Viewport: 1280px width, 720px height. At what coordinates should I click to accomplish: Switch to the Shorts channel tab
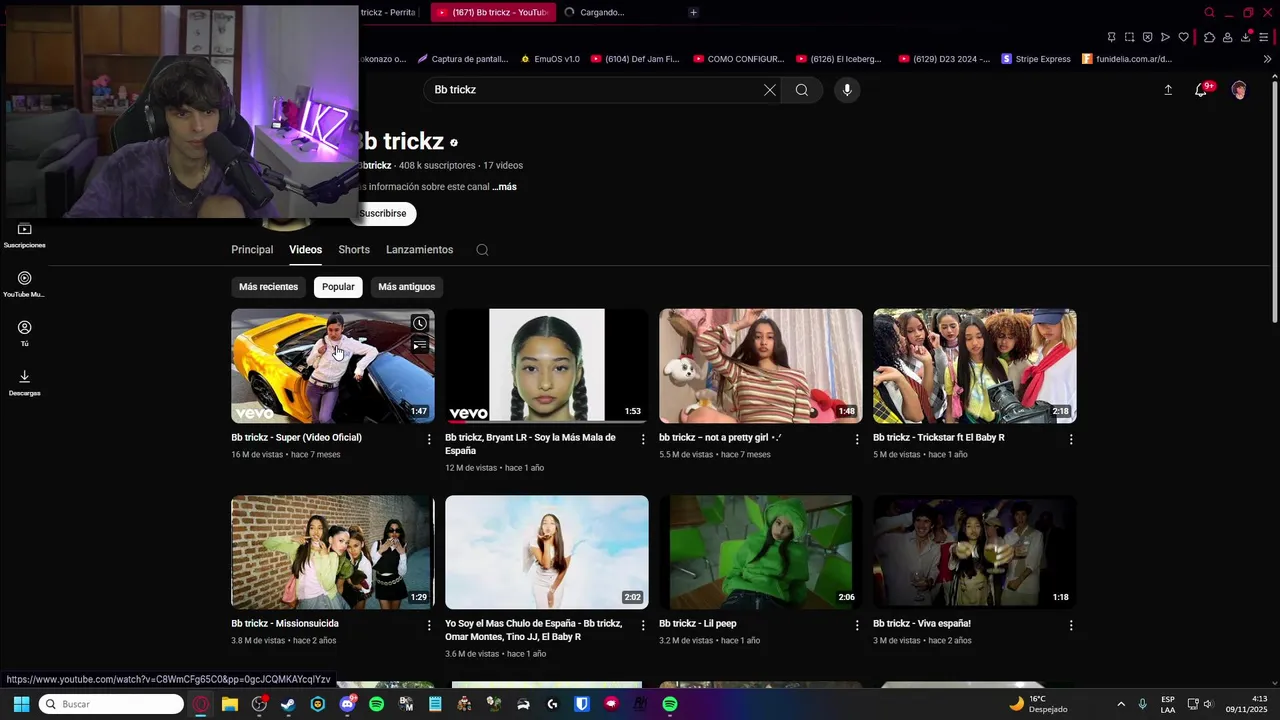(354, 250)
